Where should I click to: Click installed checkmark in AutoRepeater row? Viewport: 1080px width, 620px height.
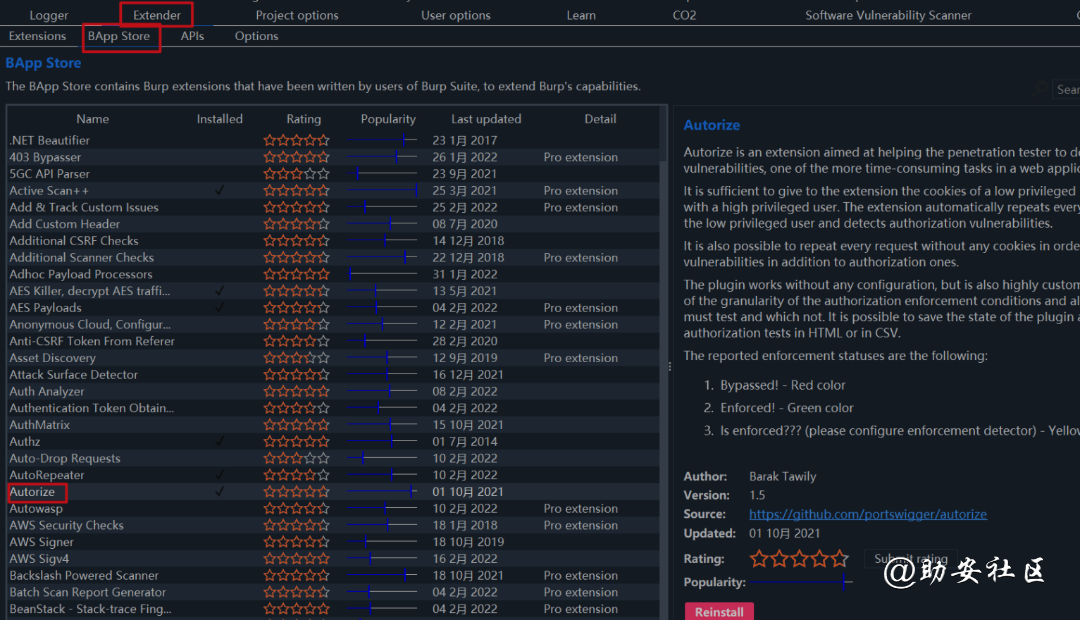coord(219,475)
